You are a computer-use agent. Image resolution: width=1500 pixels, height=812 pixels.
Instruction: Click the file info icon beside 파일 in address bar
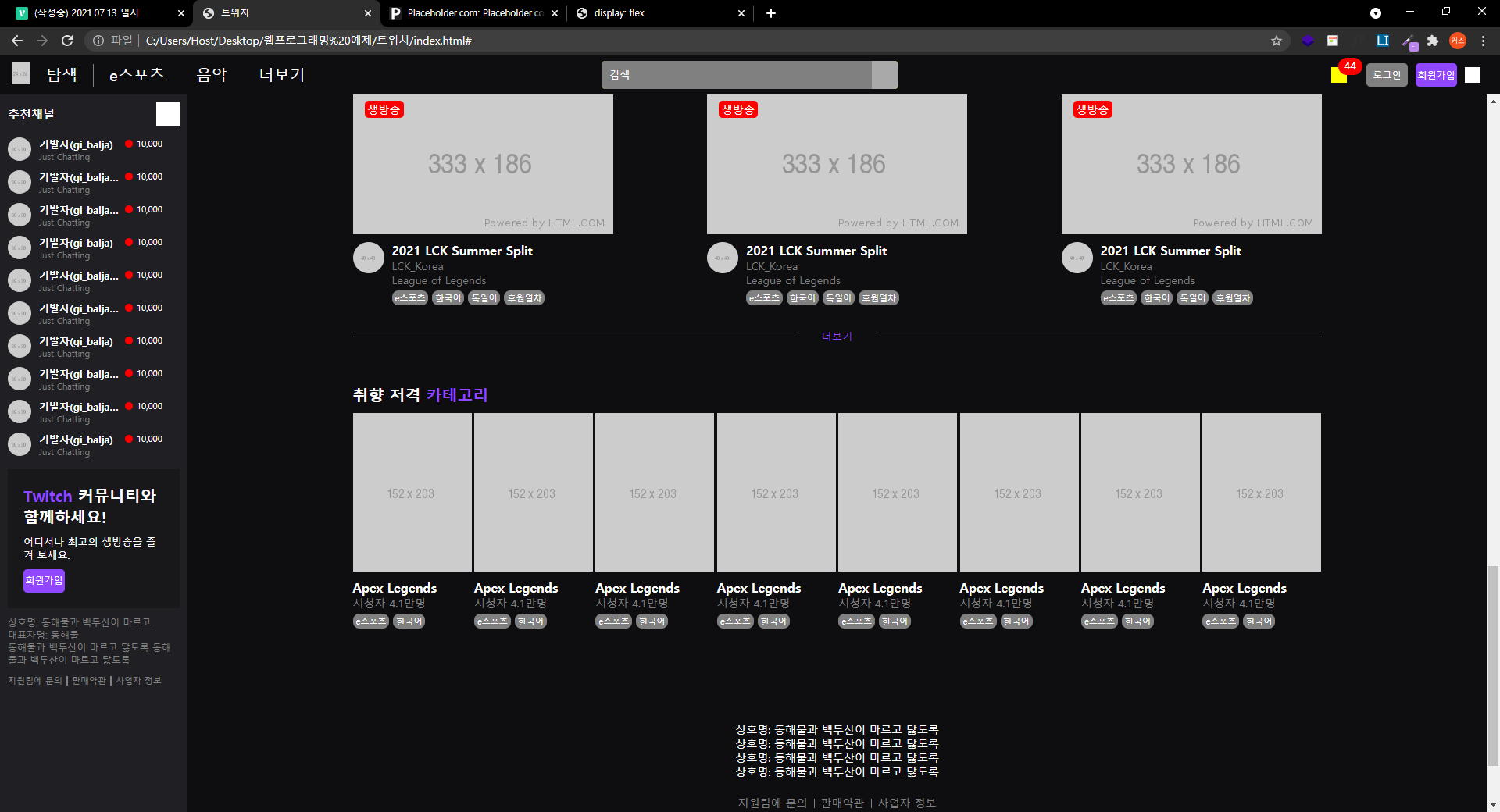(x=98, y=41)
